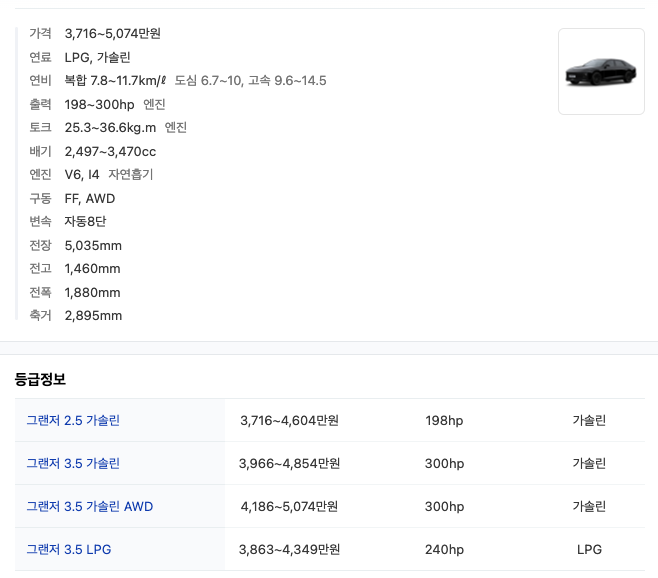Click the wheelbase value 2,895mm
658x578 pixels.
point(93,316)
